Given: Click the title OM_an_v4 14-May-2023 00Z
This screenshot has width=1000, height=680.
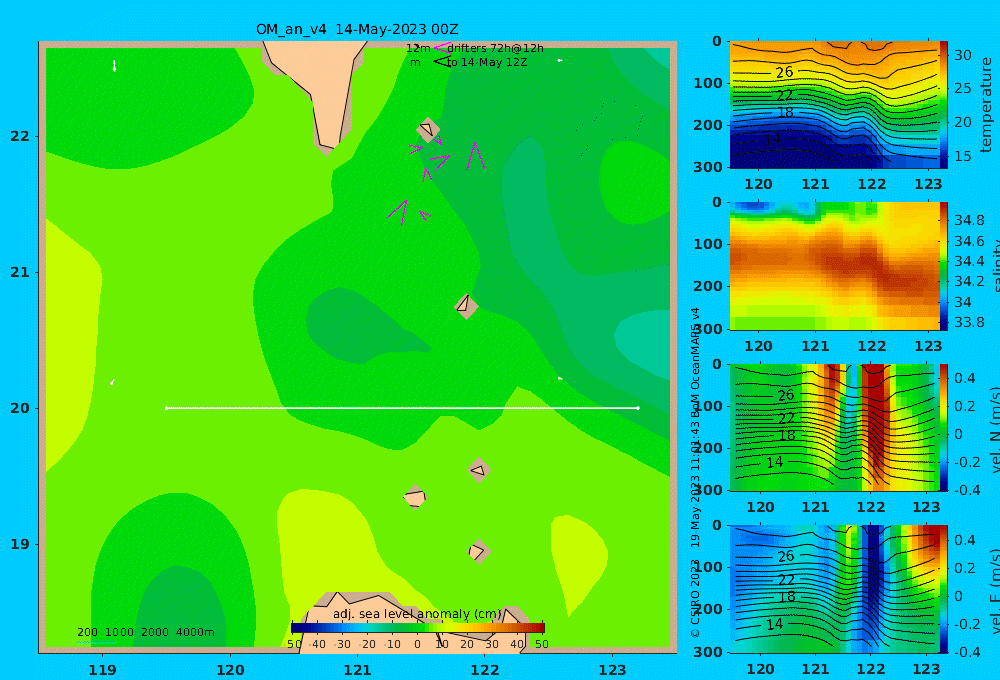Looking at the screenshot, I should pos(357,29).
